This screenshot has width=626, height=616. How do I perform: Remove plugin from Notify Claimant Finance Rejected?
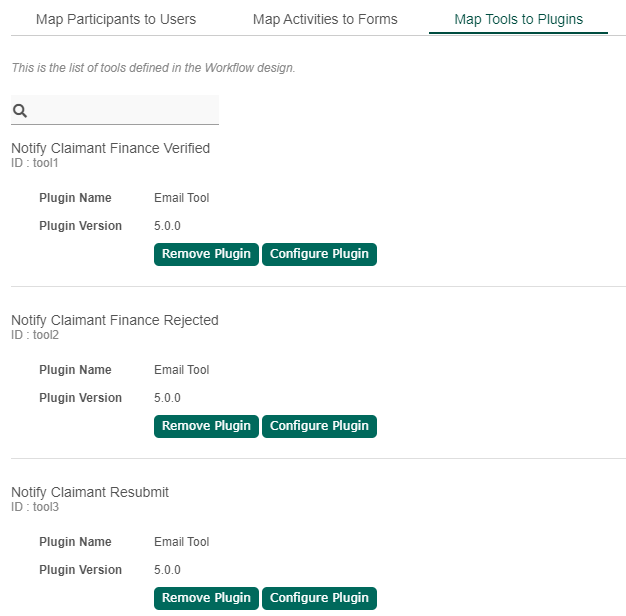click(x=206, y=426)
